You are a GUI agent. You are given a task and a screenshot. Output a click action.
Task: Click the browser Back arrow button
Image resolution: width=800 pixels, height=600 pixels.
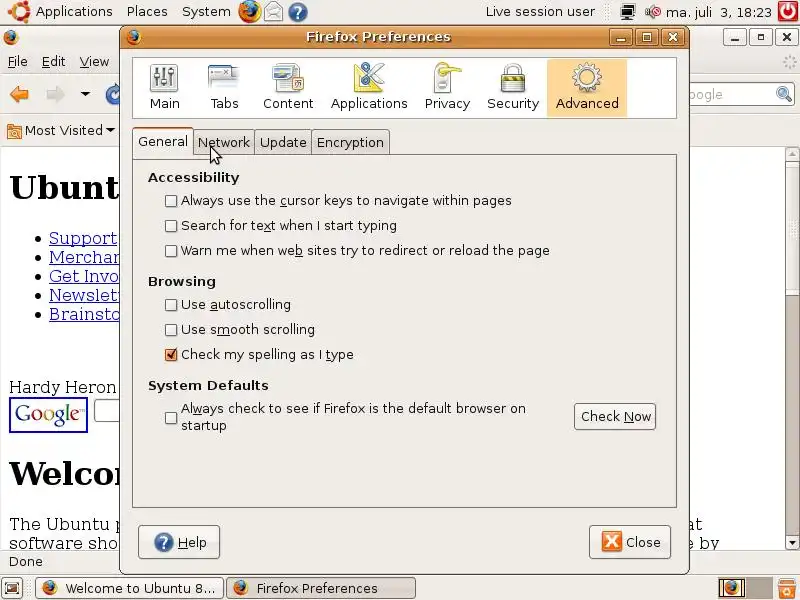point(19,94)
